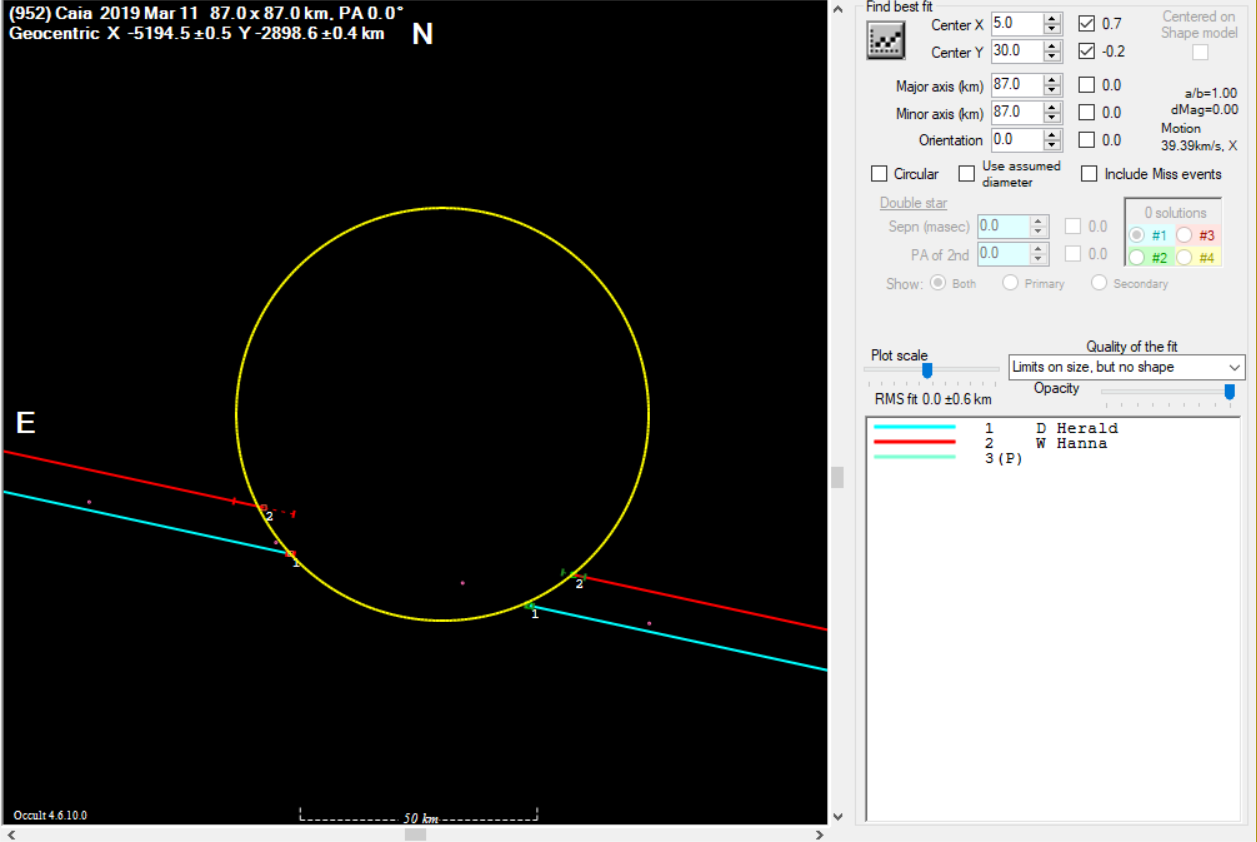The width and height of the screenshot is (1257, 842).
Task: Click the E east marker on plot
Action: [x=26, y=423]
